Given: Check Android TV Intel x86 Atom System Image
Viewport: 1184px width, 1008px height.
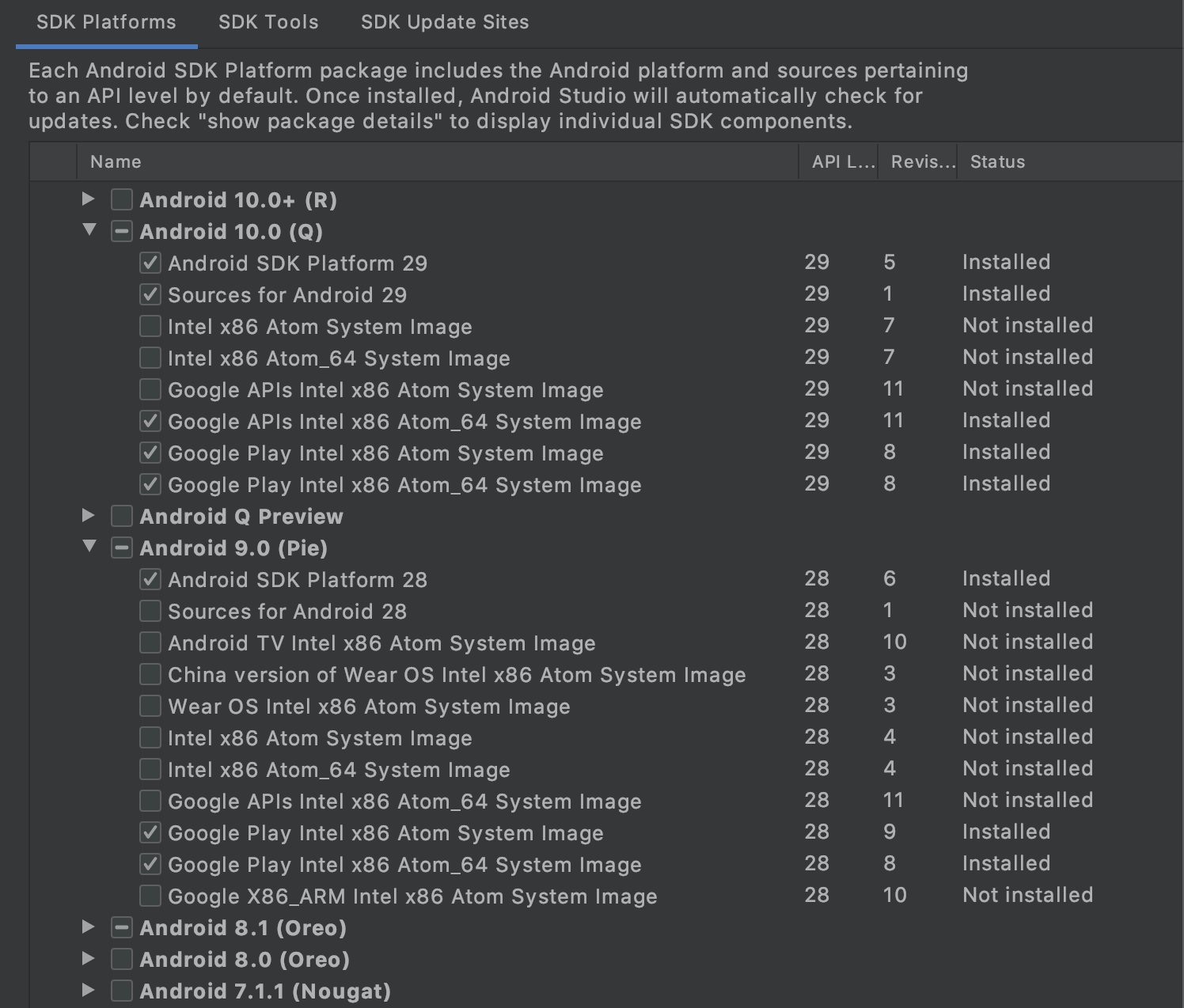Looking at the screenshot, I should pyautogui.click(x=150, y=642).
